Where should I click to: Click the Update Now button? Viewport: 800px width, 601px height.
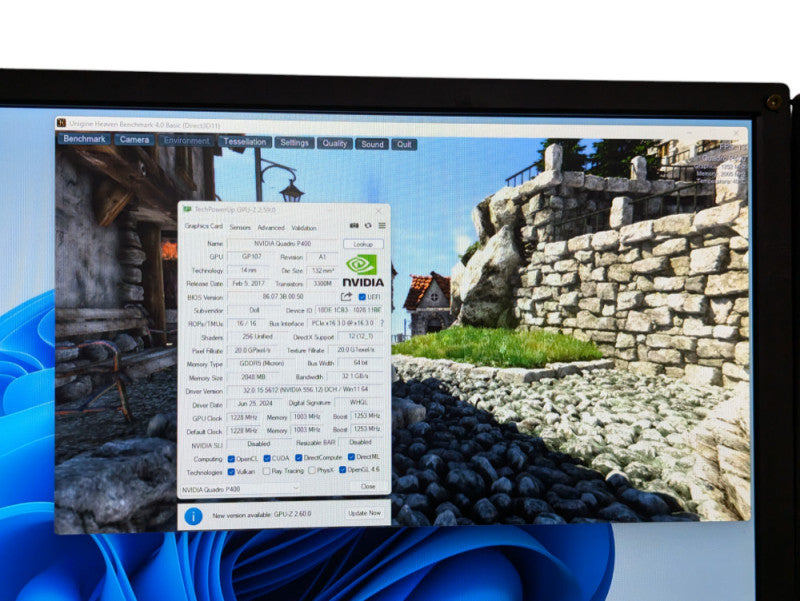pos(364,513)
